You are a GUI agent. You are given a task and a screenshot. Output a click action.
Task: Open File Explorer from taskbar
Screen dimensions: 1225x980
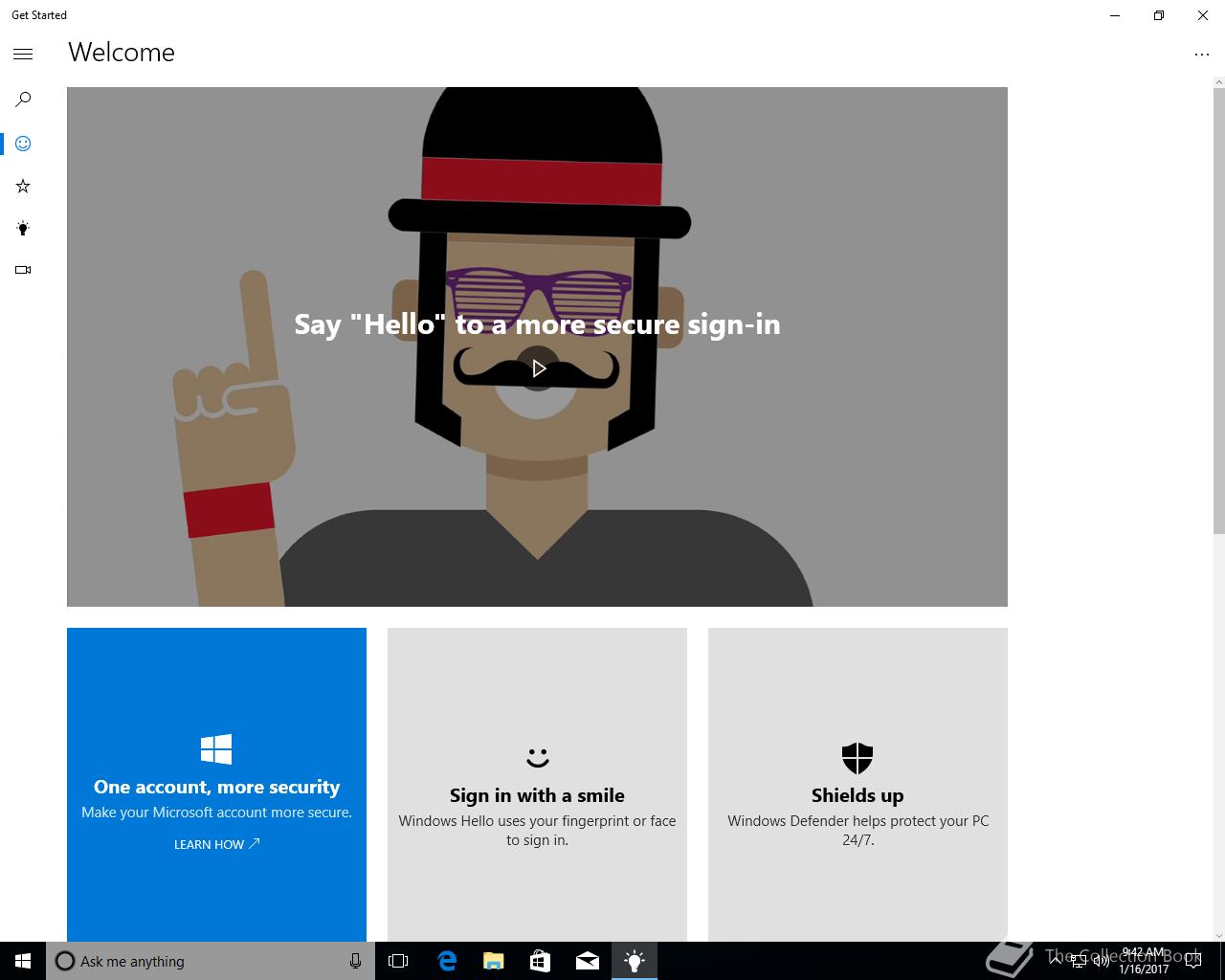pos(493,961)
